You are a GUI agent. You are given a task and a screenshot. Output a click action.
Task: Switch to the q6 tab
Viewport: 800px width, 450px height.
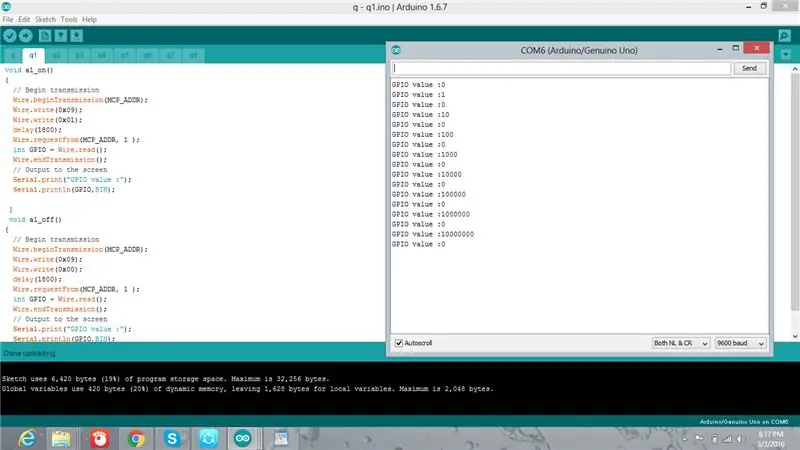[148, 55]
